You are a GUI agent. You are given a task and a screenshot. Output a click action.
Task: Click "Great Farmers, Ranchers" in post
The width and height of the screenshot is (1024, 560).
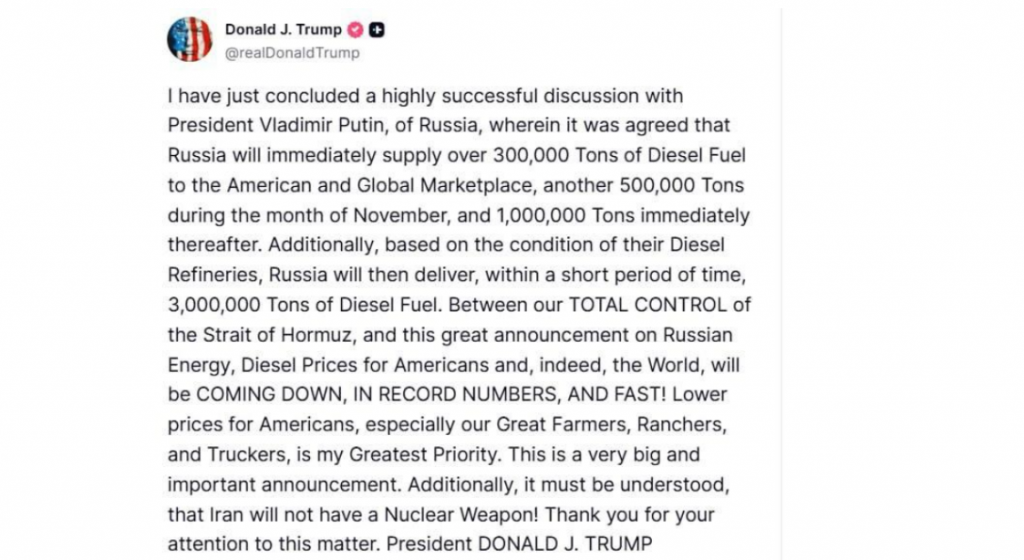point(611,425)
